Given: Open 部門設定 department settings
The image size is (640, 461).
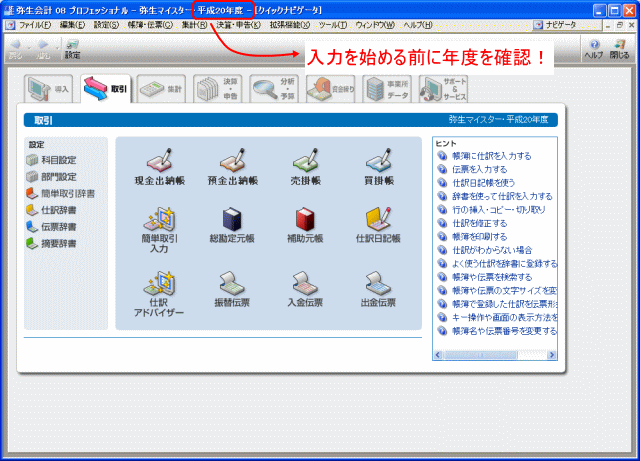Looking at the screenshot, I should 51,177.
